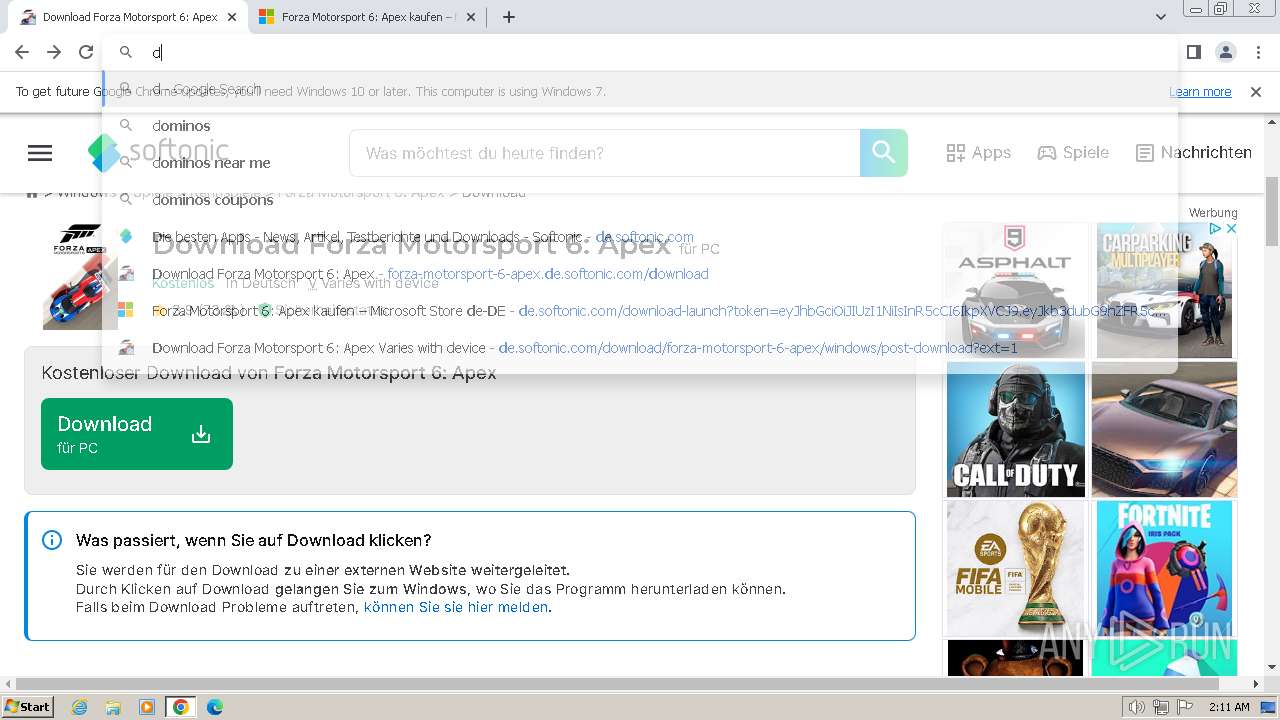Open Windows Explorer from the taskbar
1280x720 pixels.
(x=112, y=707)
